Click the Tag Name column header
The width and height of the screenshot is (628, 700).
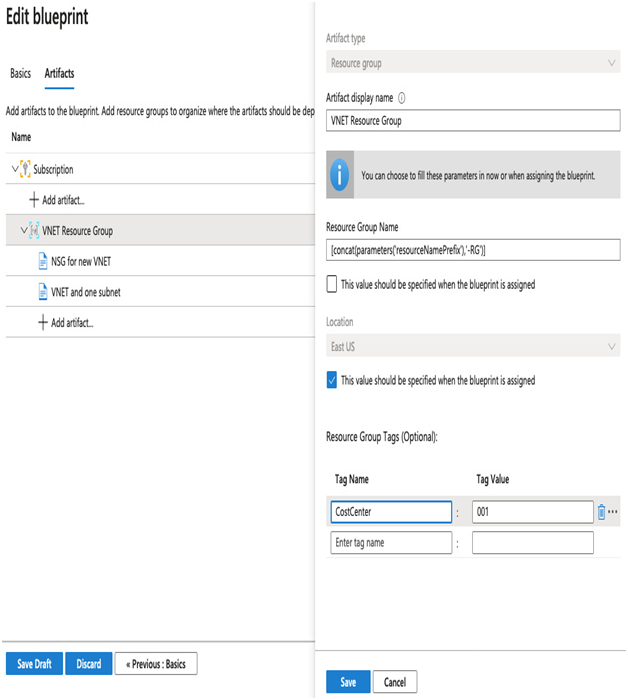click(352, 479)
